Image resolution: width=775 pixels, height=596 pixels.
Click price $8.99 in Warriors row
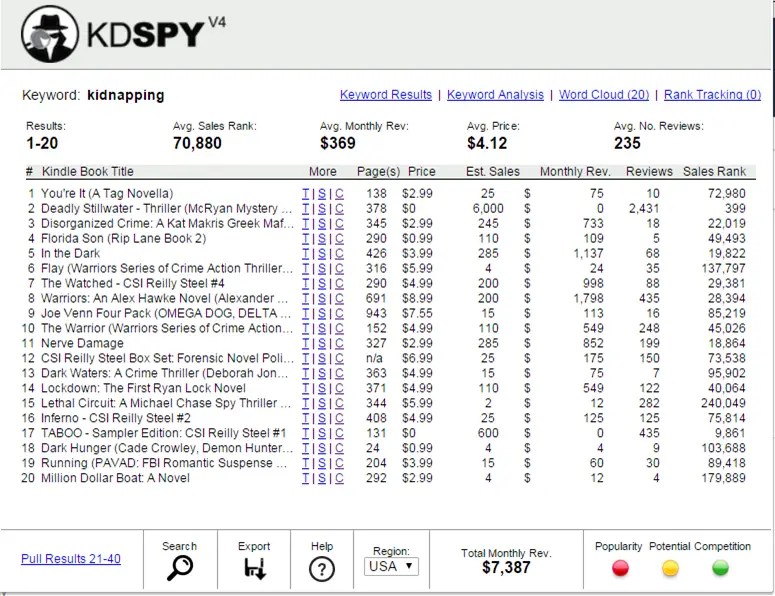coord(417,298)
